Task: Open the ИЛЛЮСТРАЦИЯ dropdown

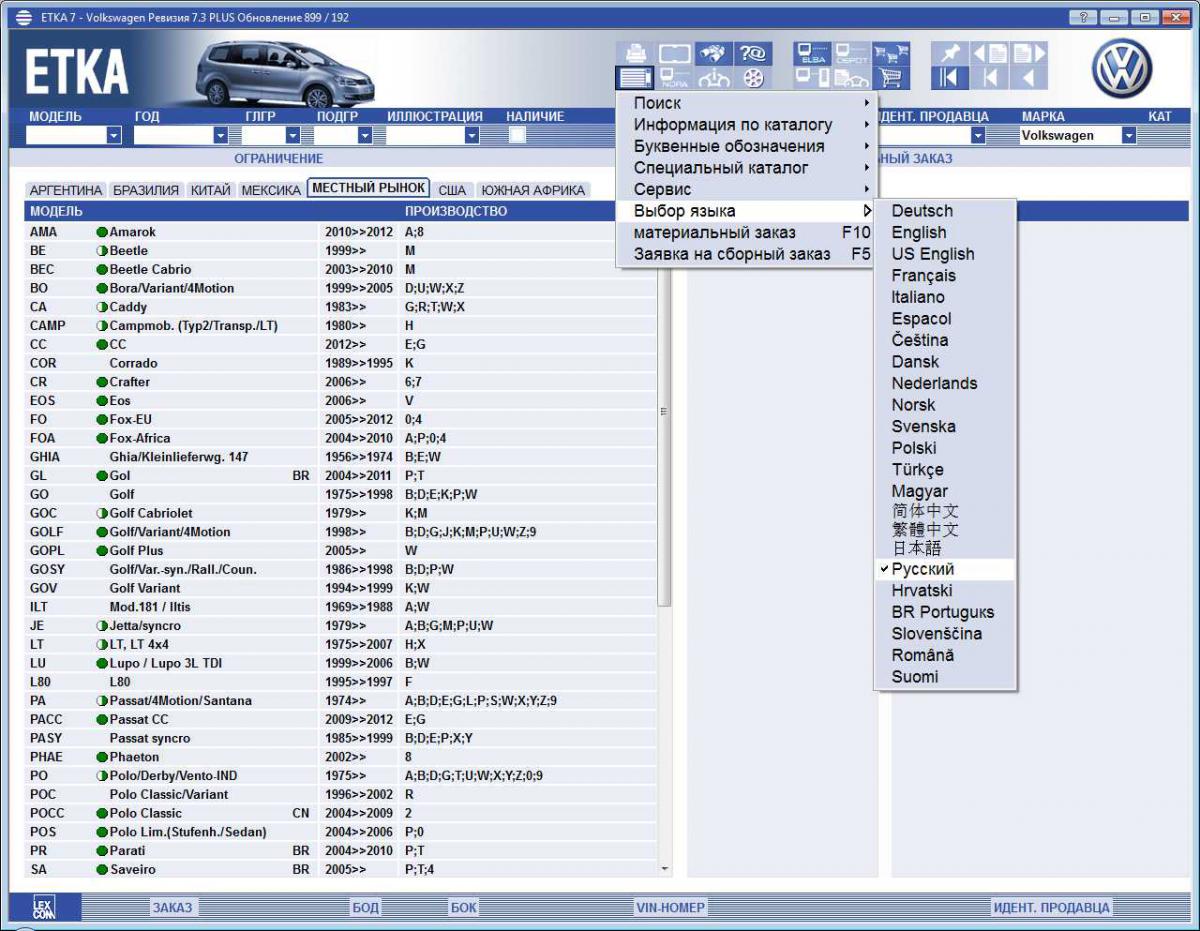Action: tap(473, 135)
